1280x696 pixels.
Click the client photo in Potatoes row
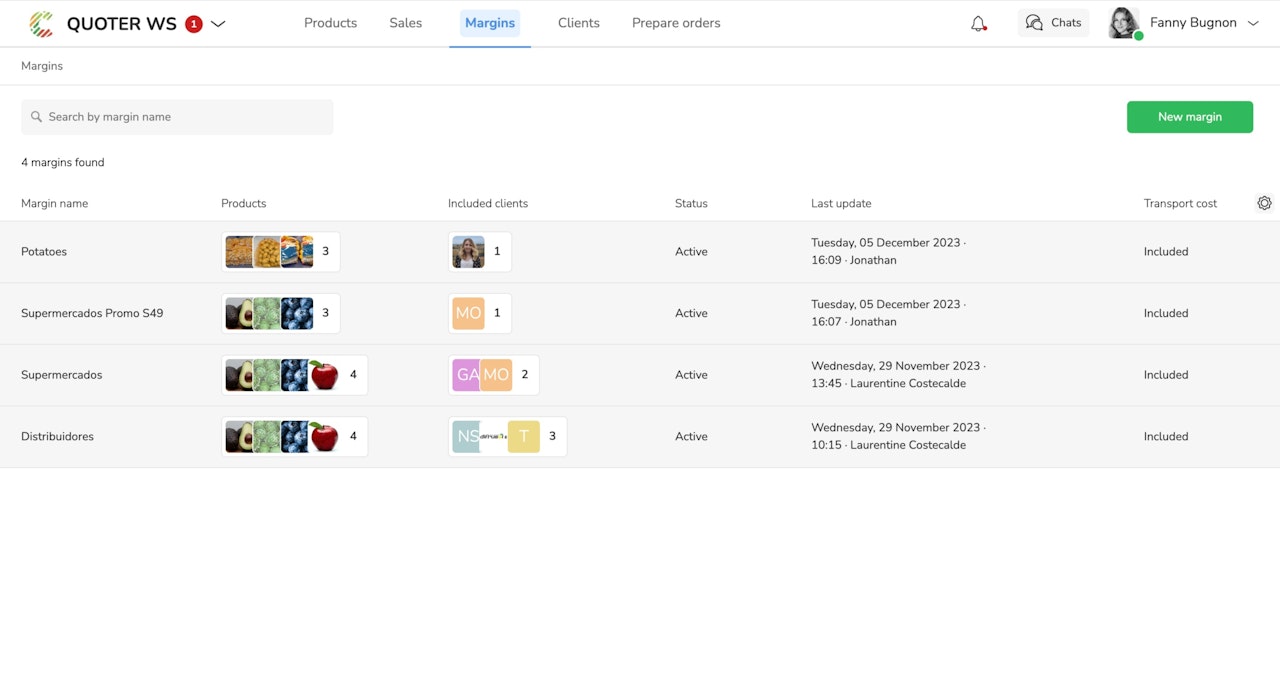click(468, 252)
